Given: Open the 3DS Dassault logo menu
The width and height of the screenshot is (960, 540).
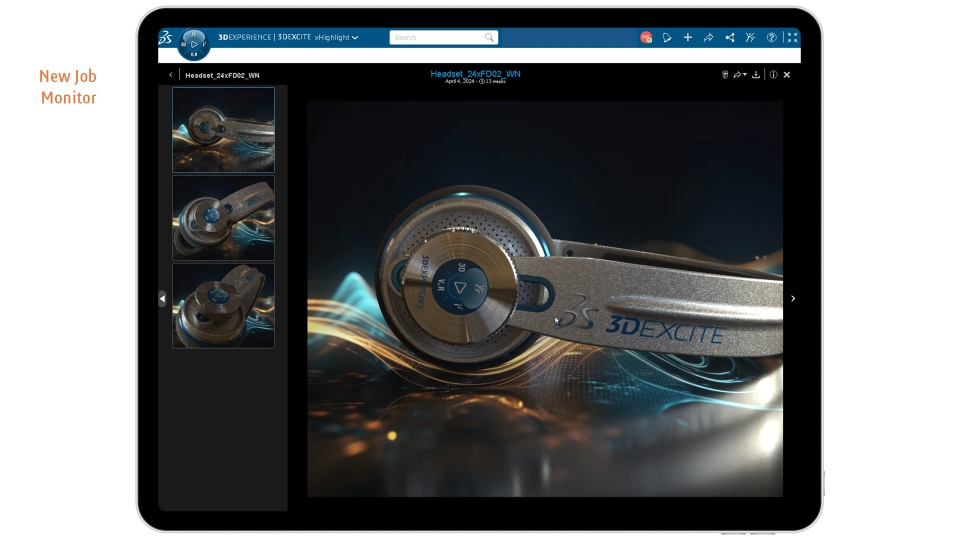Looking at the screenshot, I should (x=165, y=37).
